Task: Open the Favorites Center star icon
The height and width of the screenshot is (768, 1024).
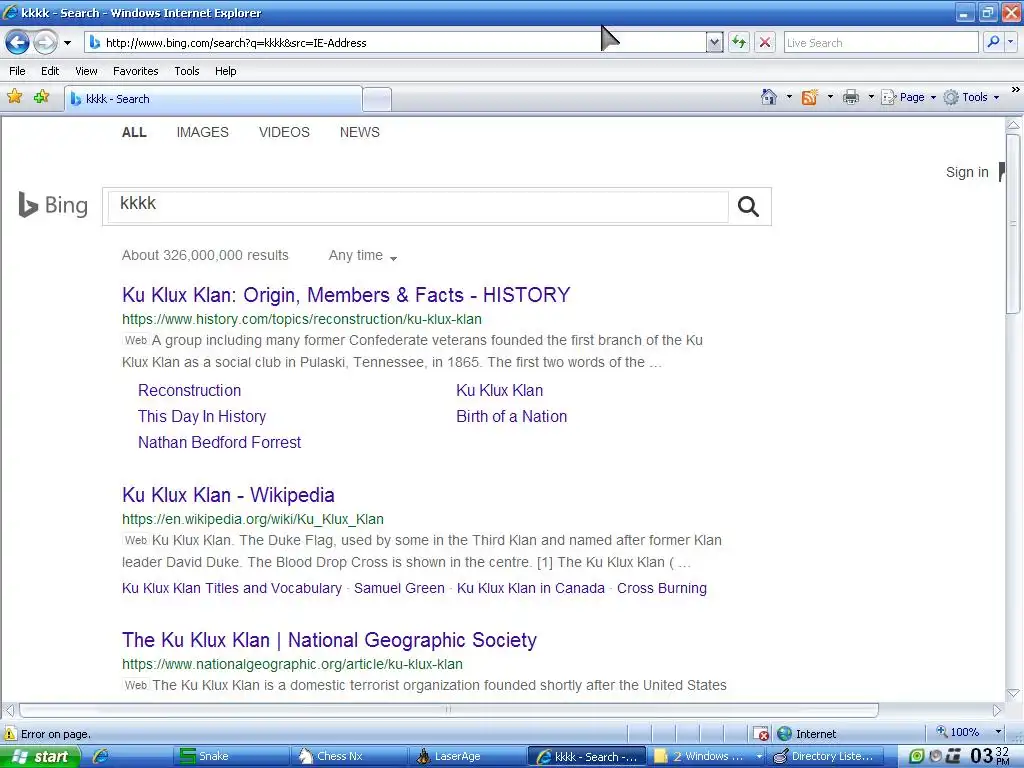Action: tap(14, 97)
